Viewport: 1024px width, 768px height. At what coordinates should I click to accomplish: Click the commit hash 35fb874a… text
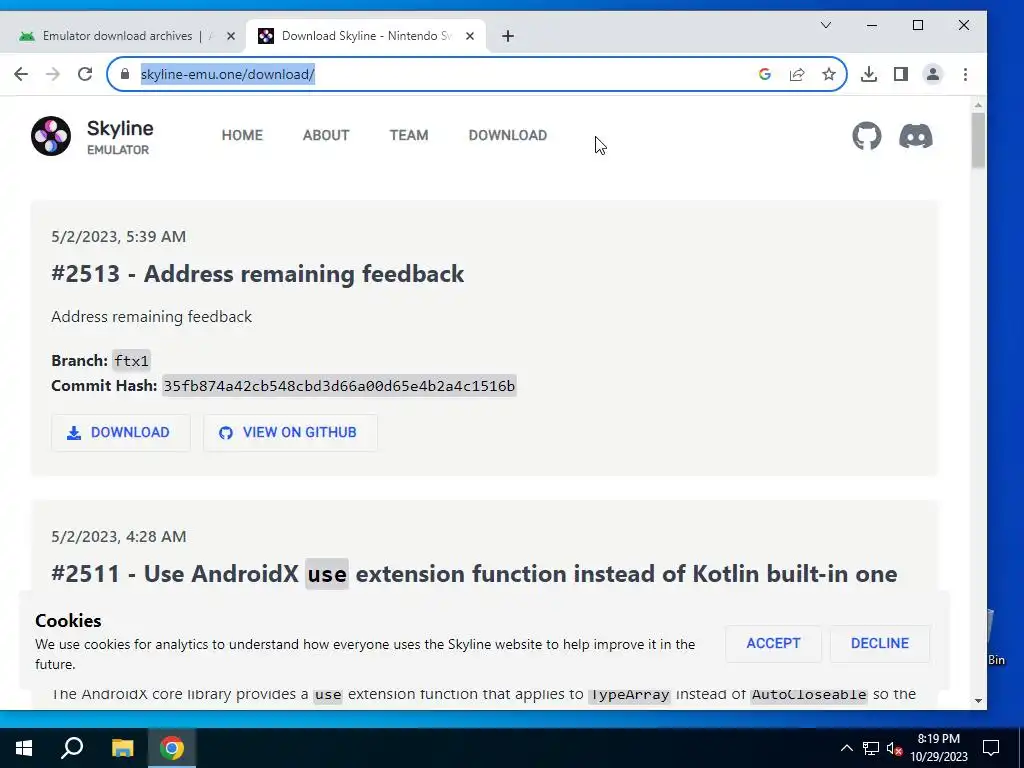(339, 386)
